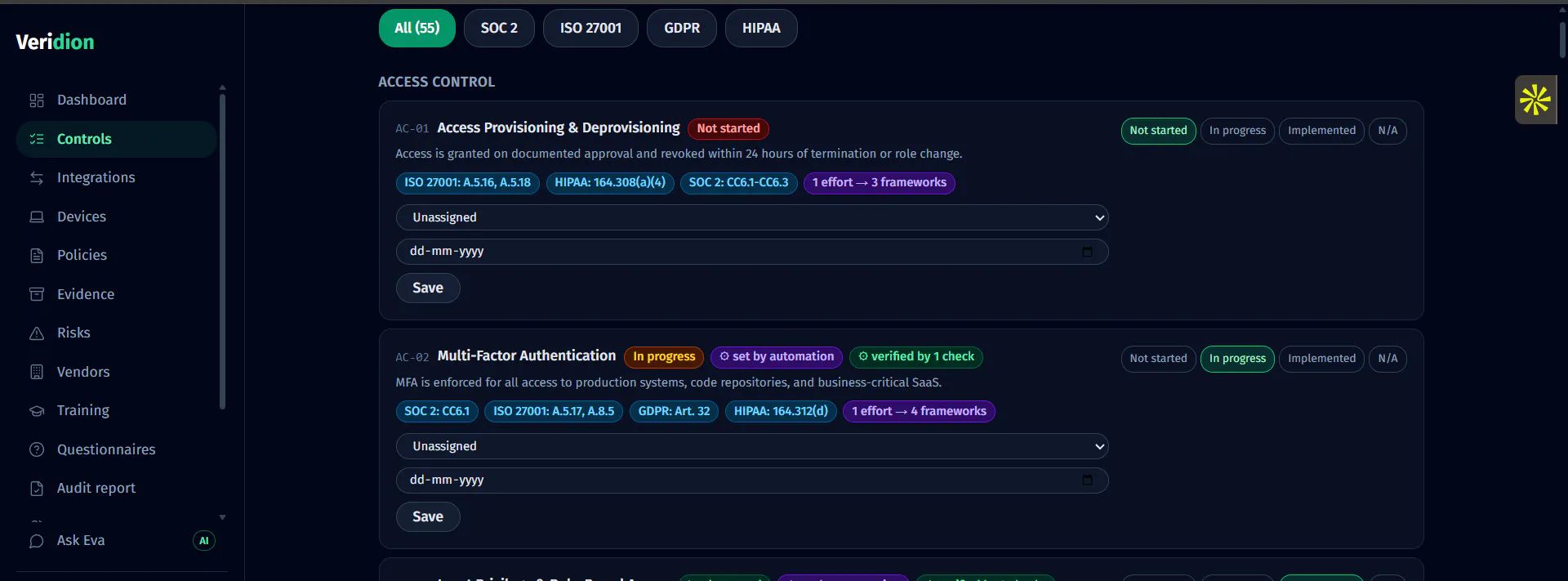Screen dimensions: 1568x581
Task: Expand the AC-01 Unassigned owner dropdown
Action: 752,217
